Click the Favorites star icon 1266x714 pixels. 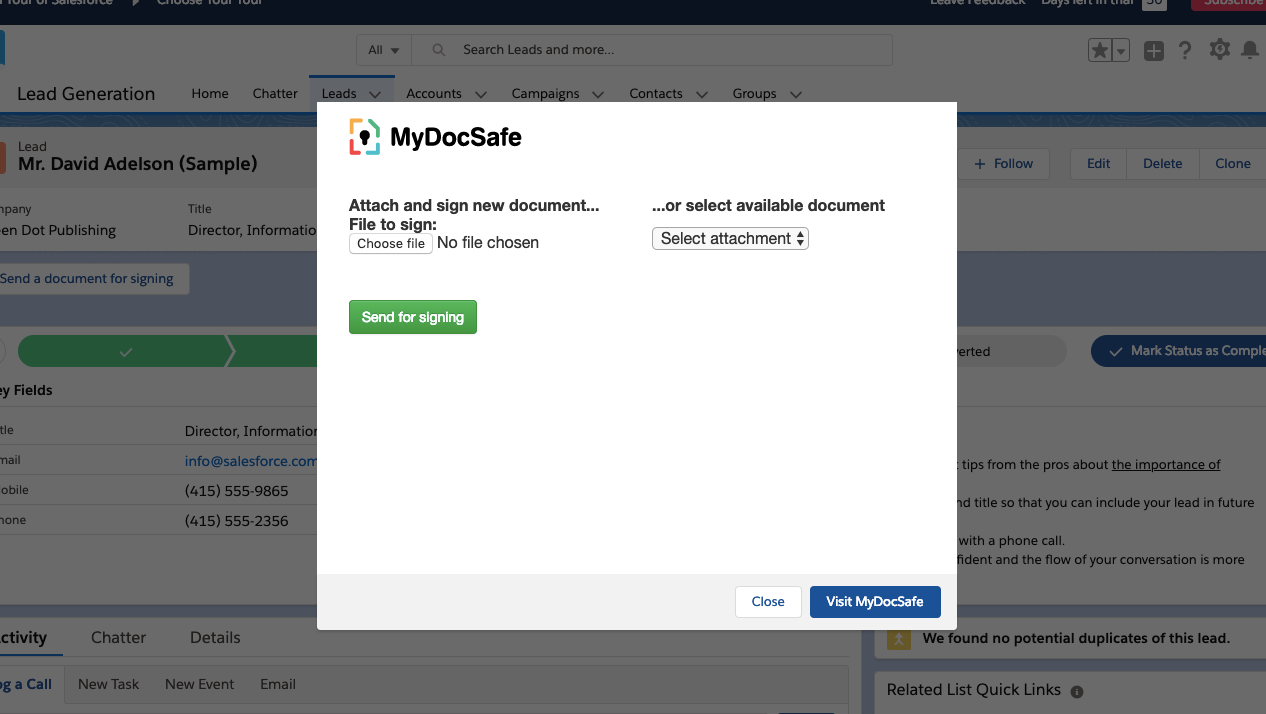tap(1100, 50)
